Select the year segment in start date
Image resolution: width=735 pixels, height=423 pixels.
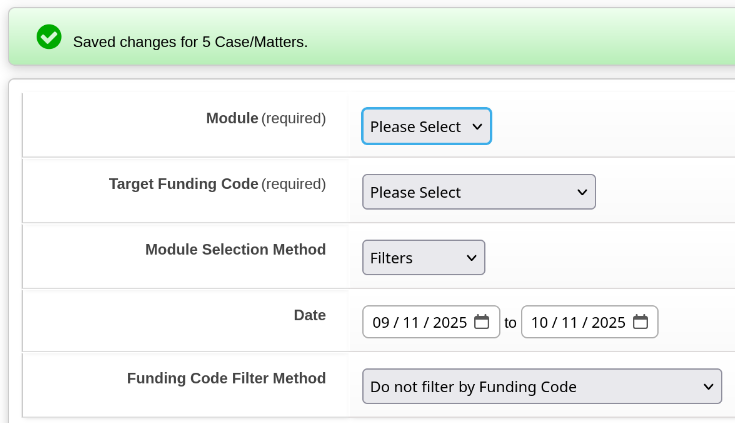pos(449,322)
